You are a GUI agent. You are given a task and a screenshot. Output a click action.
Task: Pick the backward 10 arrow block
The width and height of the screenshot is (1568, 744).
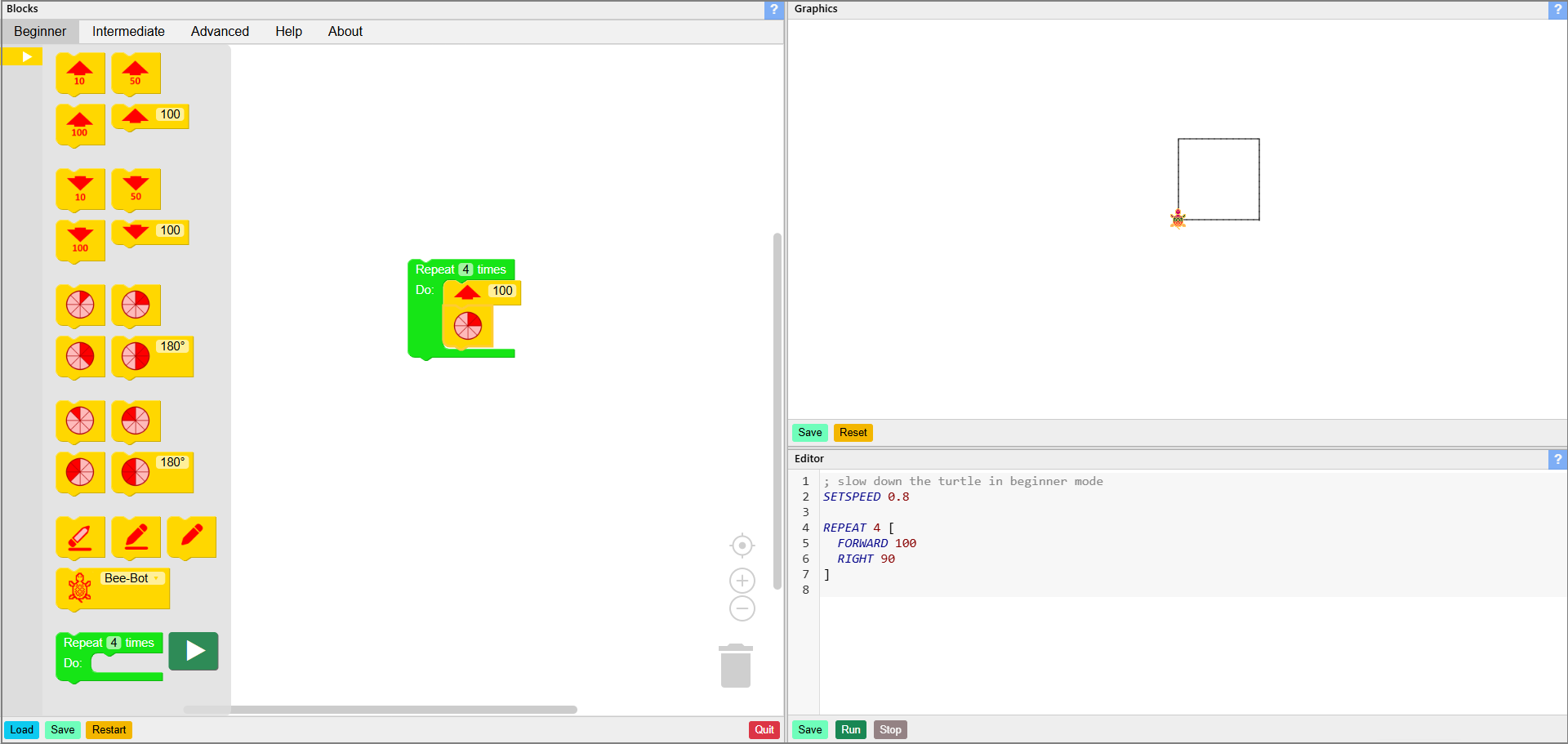click(80, 189)
